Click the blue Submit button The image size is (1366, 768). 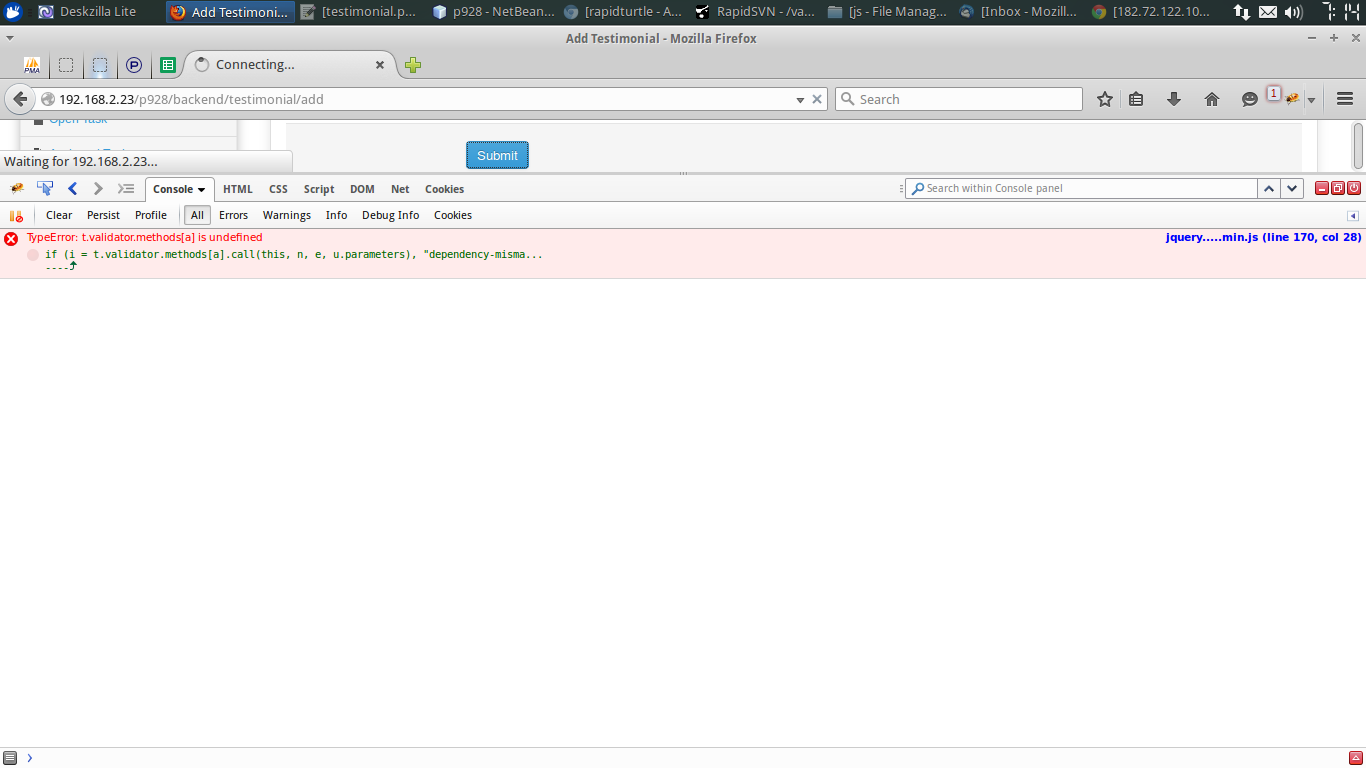(x=497, y=155)
